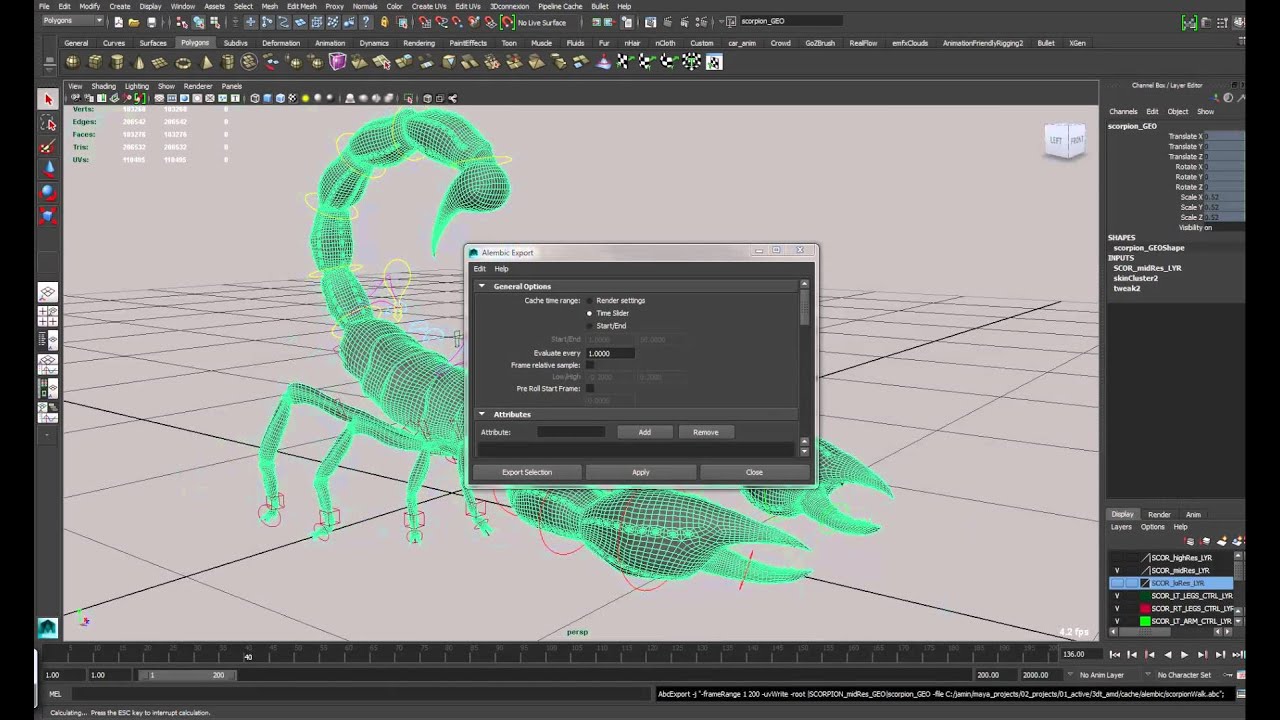The height and width of the screenshot is (720, 1280).
Task: Select the SCOR_loRes_LYR layer row
Action: pos(1171,583)
